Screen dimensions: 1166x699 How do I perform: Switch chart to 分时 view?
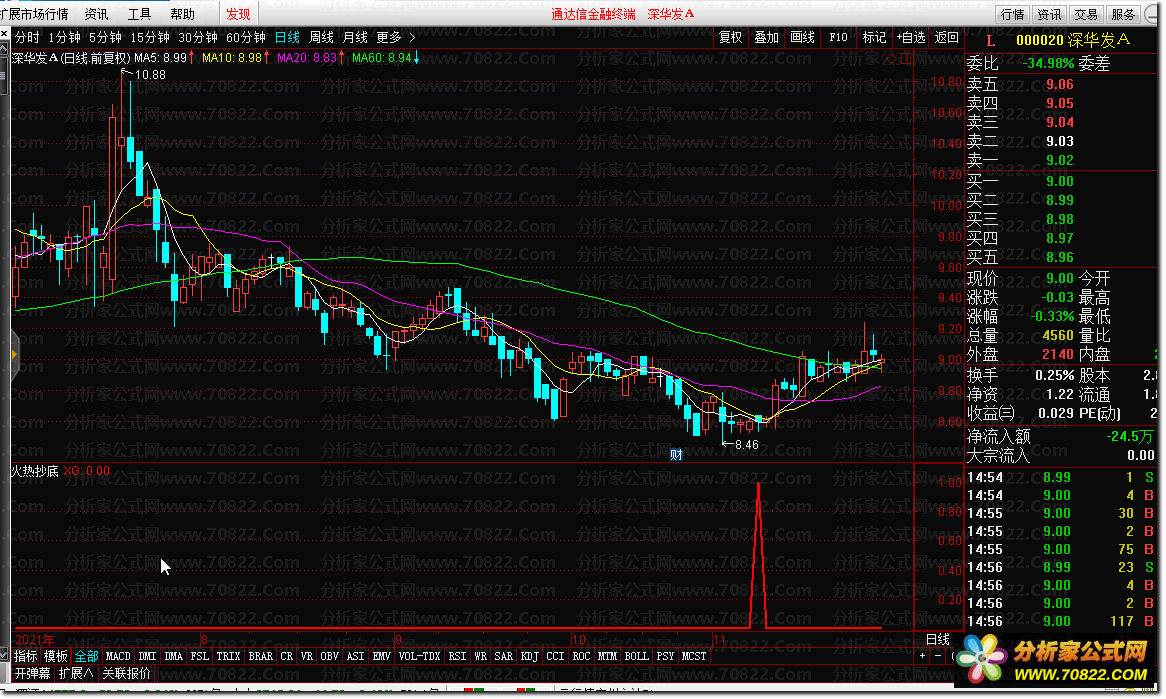[x=27, y=37]
